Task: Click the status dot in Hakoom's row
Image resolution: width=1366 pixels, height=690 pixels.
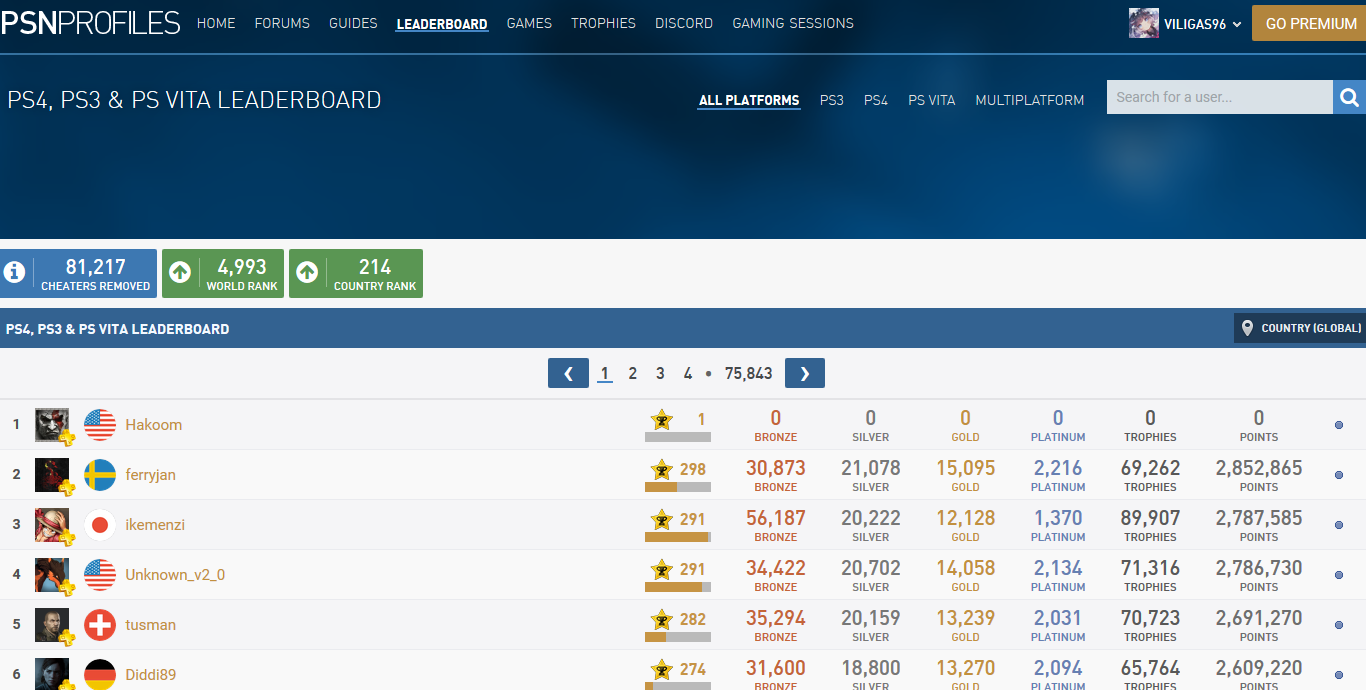Action: (x=1339, y=425)
